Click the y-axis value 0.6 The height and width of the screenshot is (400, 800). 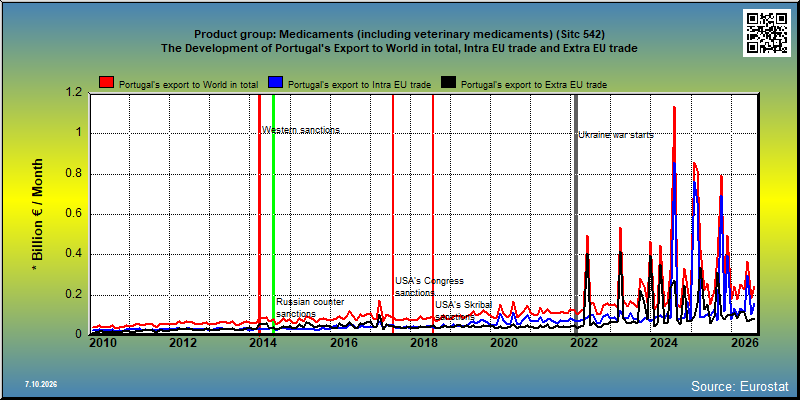coord(73,214)
